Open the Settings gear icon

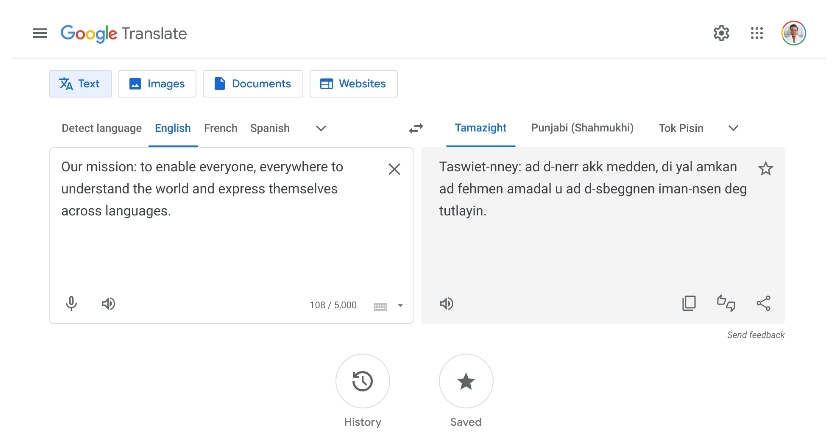pos(721,33)
